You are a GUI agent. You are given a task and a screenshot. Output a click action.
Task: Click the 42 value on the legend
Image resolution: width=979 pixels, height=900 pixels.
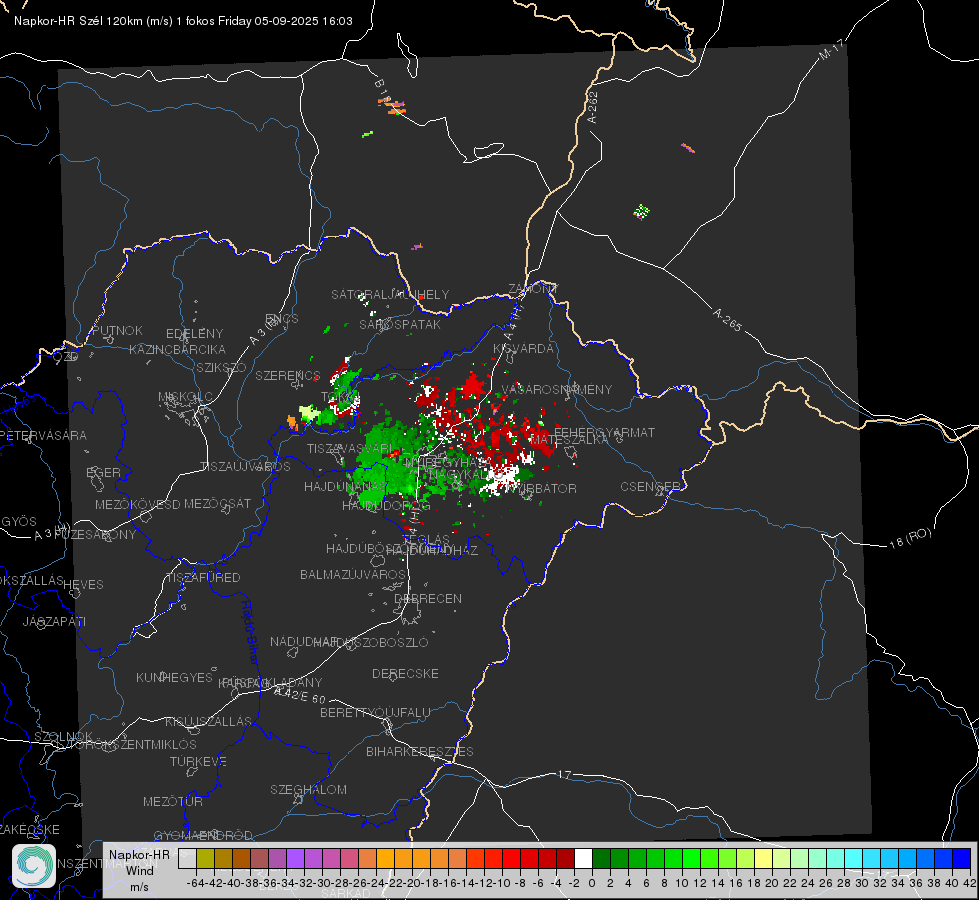pos(969,883)
